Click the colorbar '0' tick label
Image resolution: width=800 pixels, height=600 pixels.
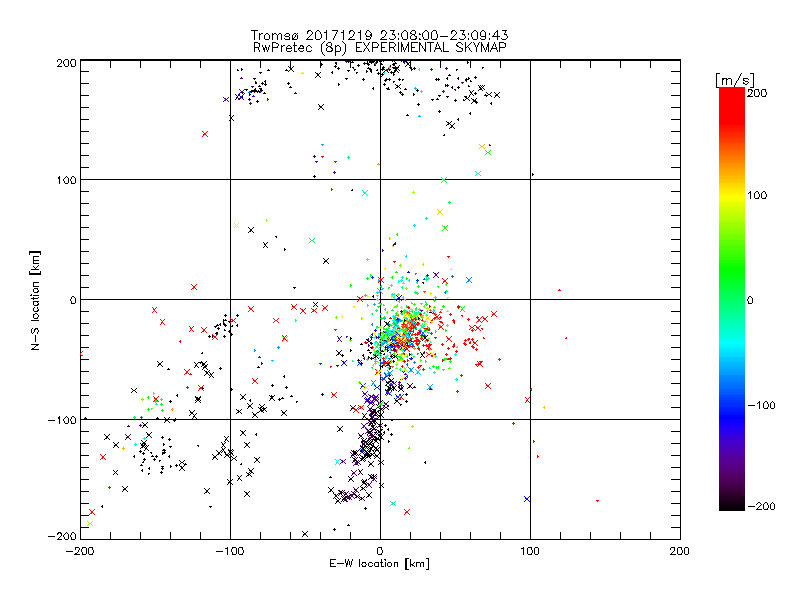(x=750, y=300)
